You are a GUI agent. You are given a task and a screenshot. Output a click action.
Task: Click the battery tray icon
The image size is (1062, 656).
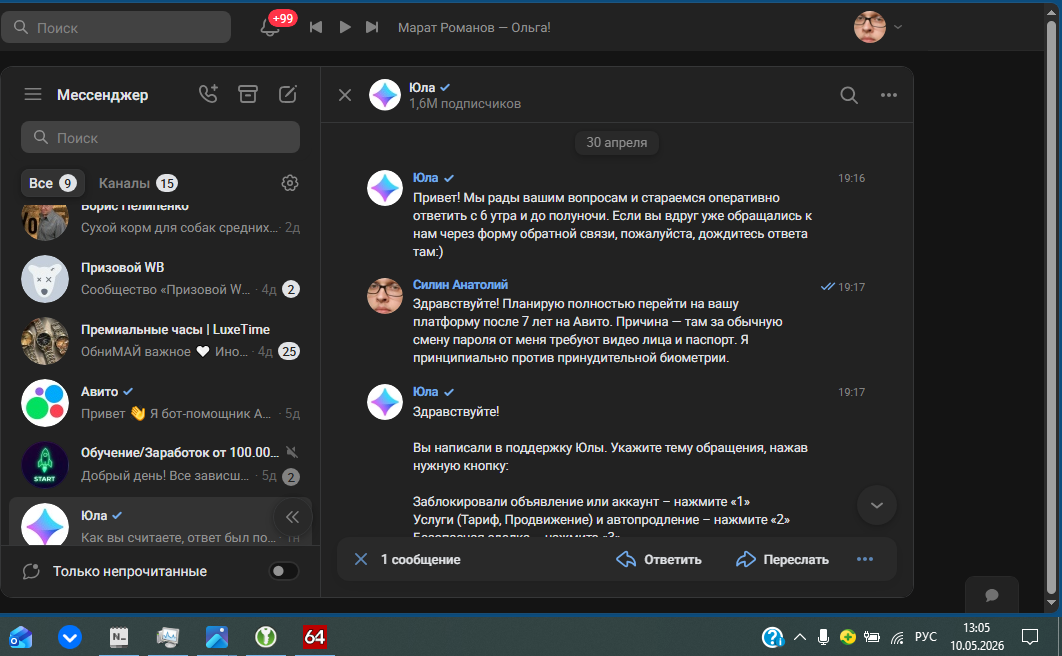pos(872,637)
